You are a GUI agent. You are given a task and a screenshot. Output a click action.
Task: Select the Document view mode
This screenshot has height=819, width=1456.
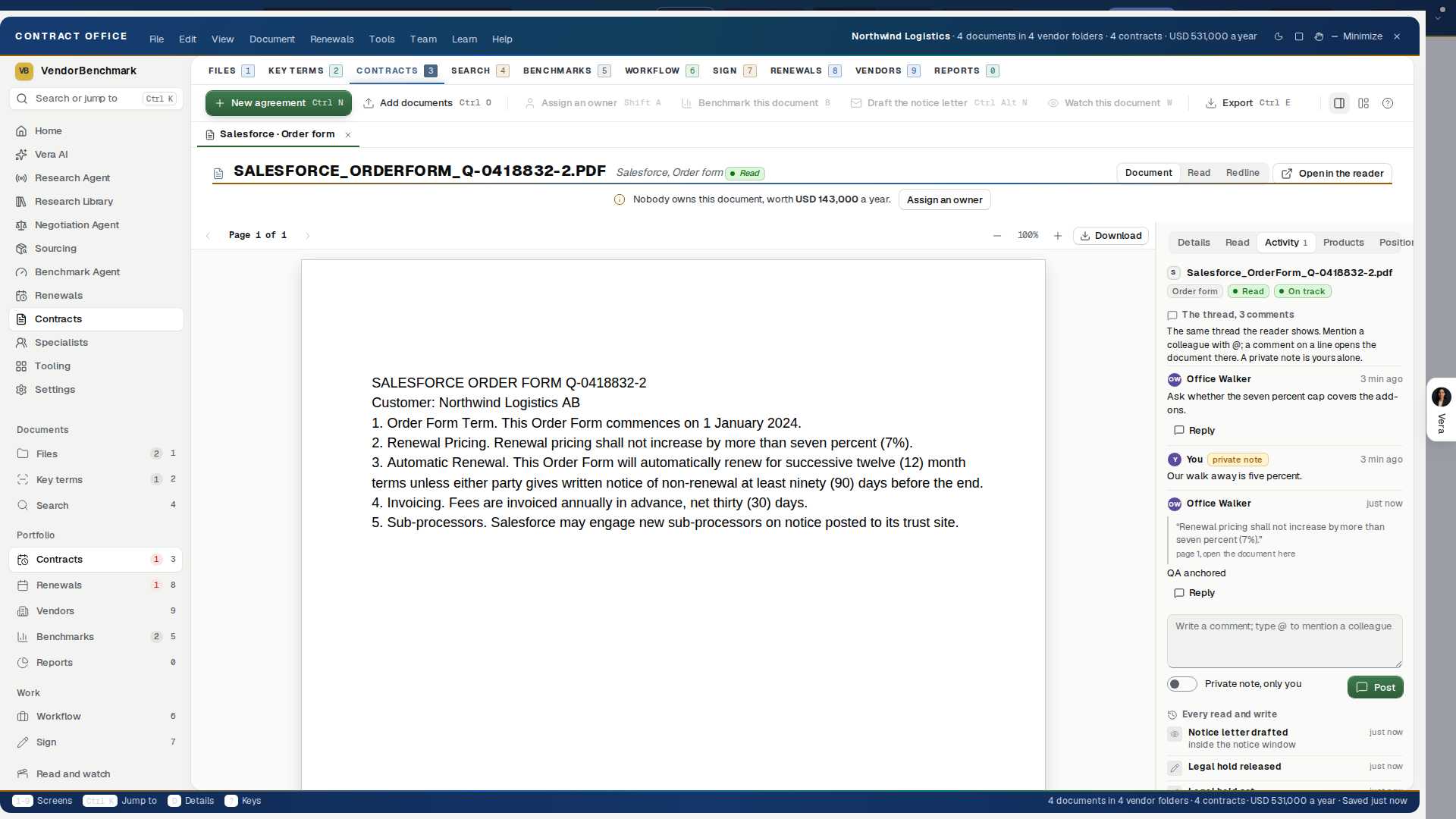1148,173
